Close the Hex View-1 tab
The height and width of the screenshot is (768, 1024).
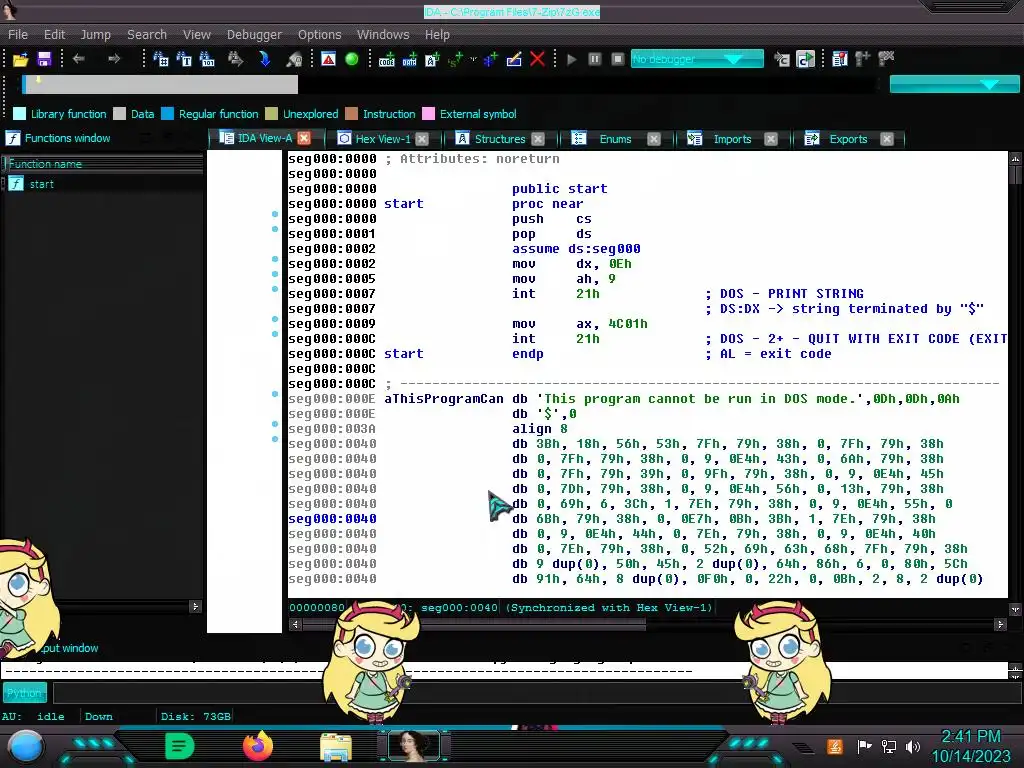[422, 139]
